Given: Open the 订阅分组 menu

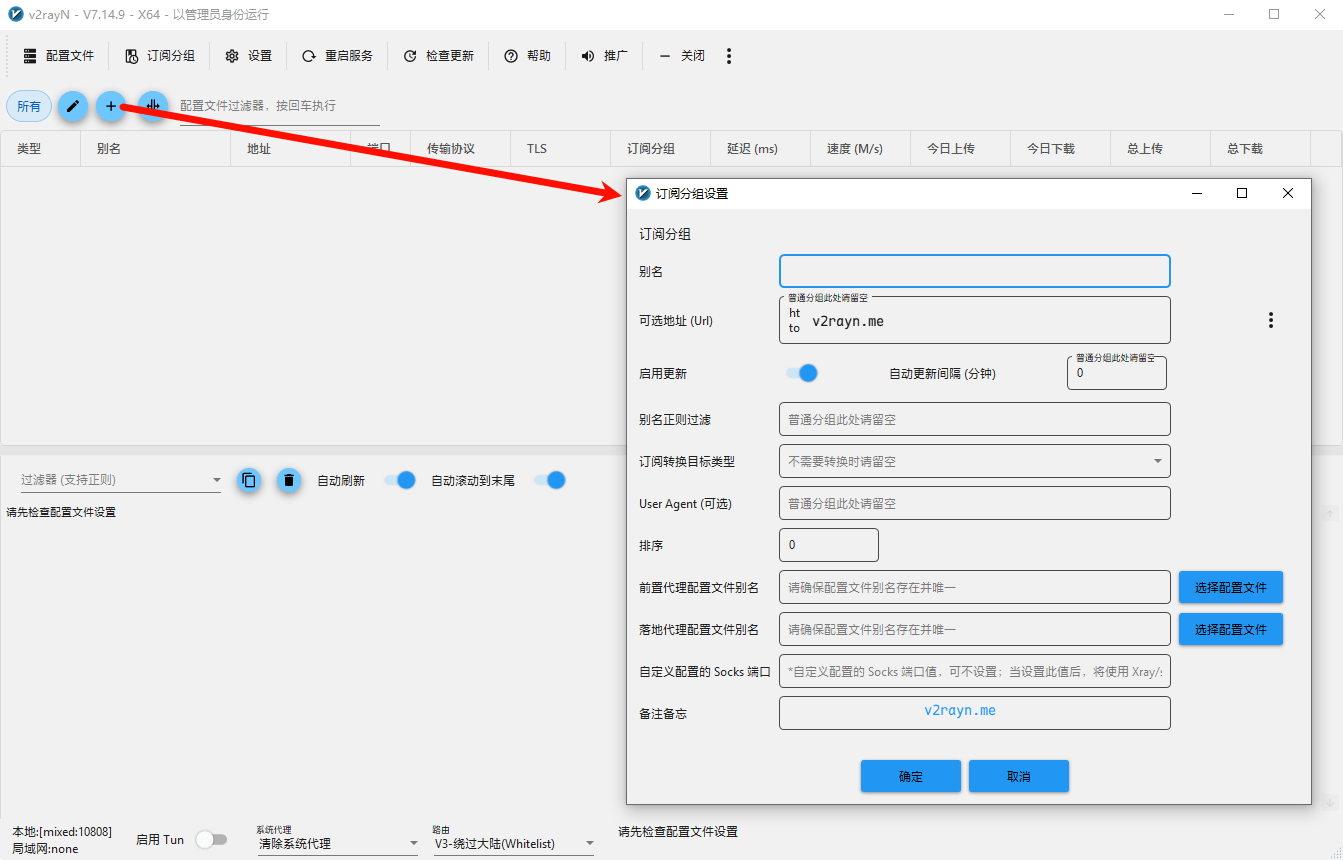Looking at the screenshot, I should pyautogui.click(x=159, y=56).
